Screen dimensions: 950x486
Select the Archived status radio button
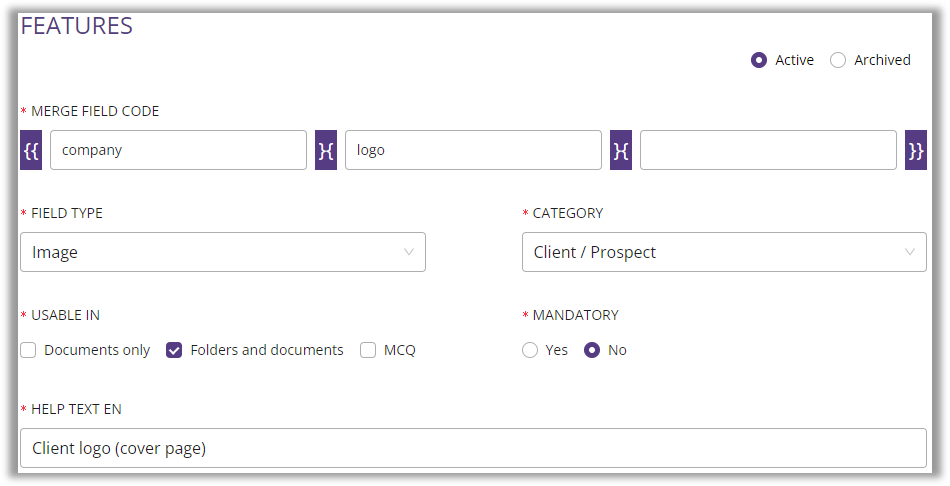point(838,60)
